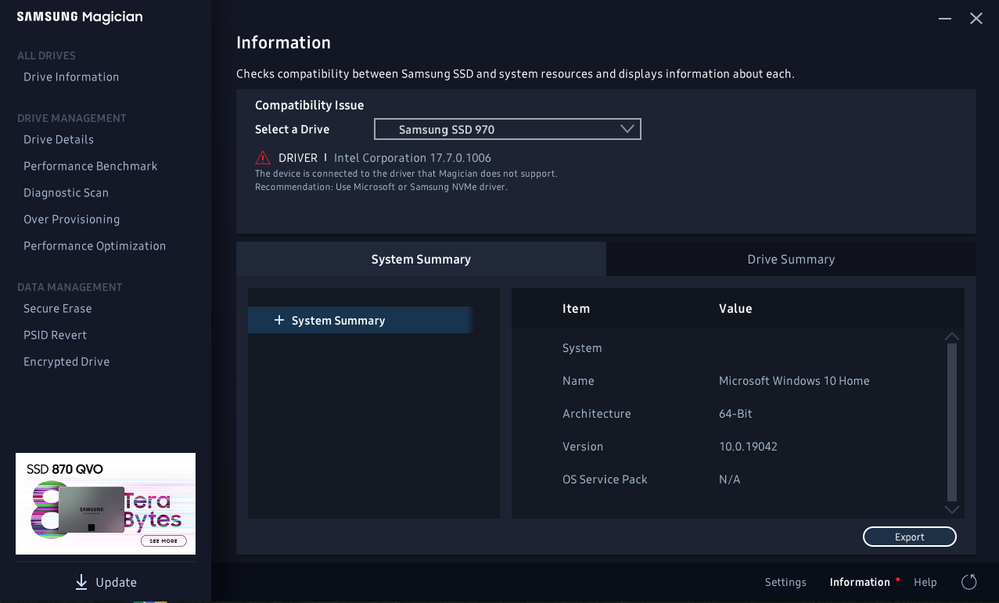999x603 pixels.
Task: Open the Select a Drive dropdown
Action: click(507, 129)
